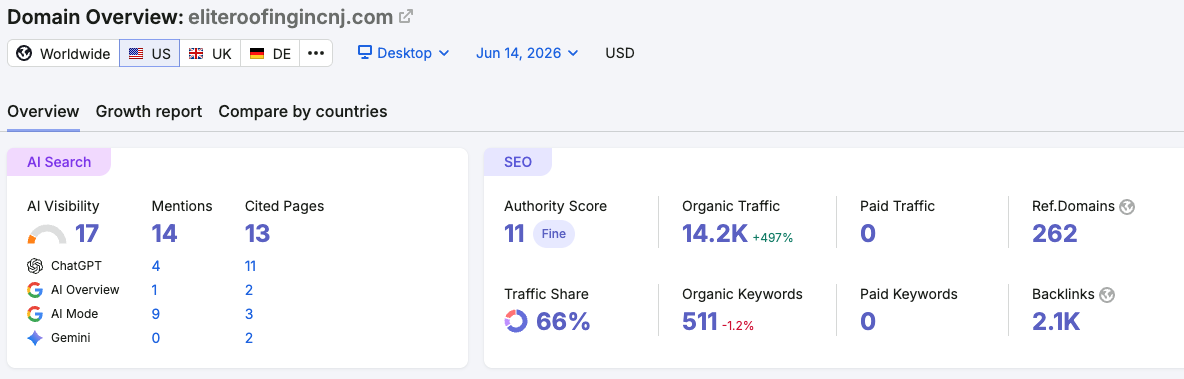Viewport: 1184px width, 379px height.
Task: Click the USD currency label
Action: (x=620, y=54)
